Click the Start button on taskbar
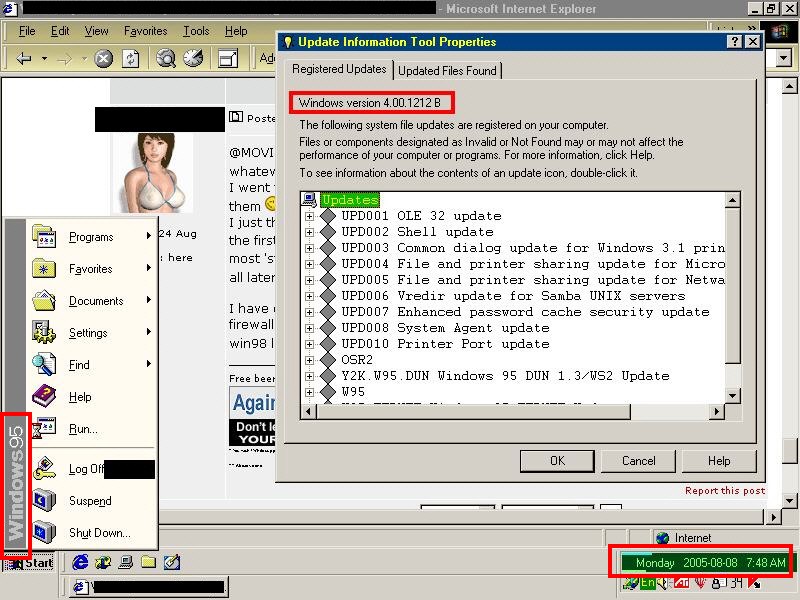Image resolution: width=800 pixels, height=600 pixels. pyautogui.click(x=29, y=563)
